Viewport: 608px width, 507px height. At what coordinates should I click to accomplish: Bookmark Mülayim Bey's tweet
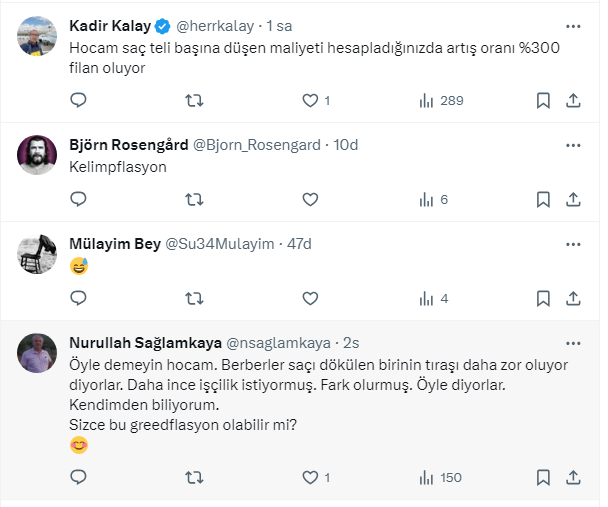tap(543, 298)
